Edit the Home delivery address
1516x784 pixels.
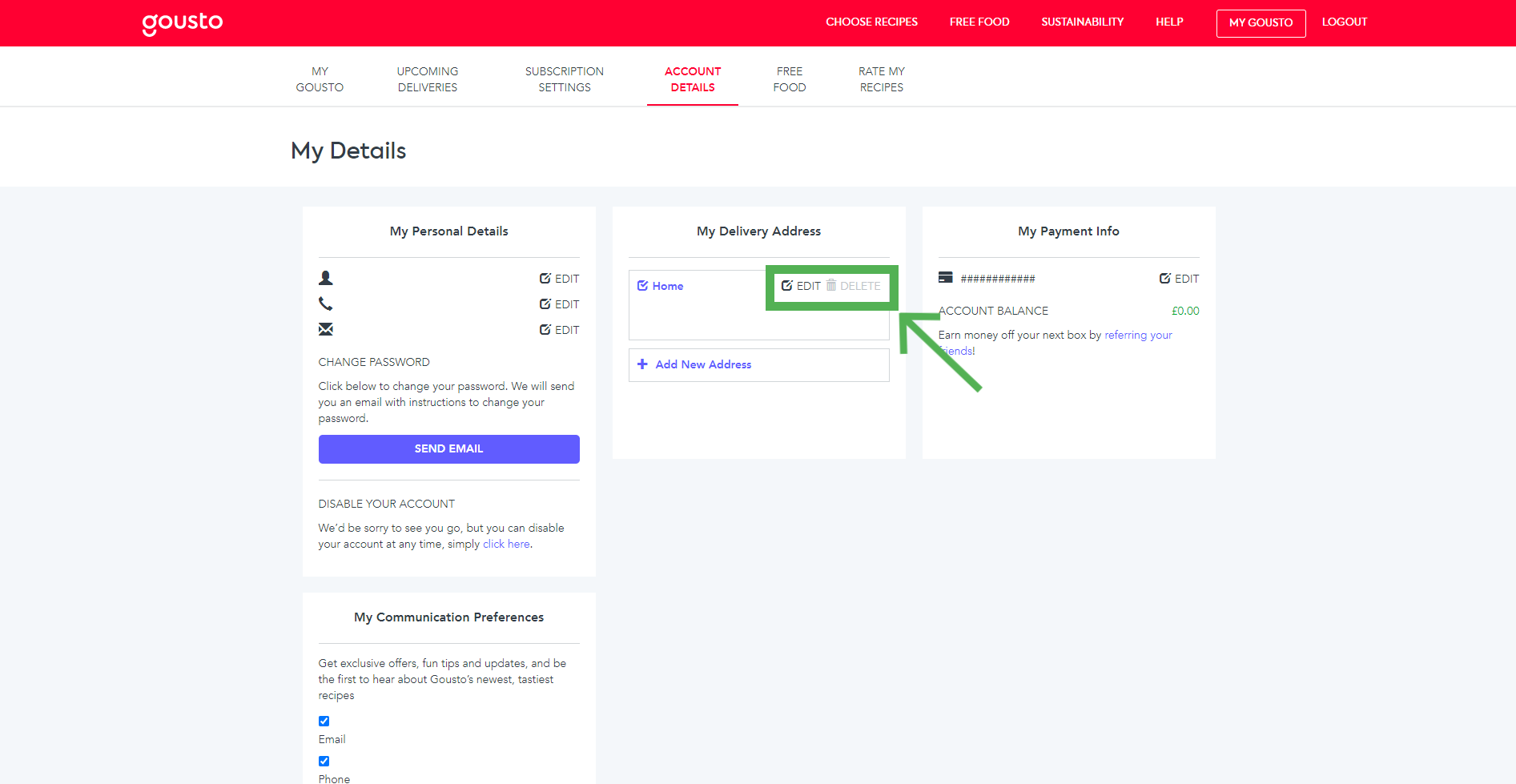tap(801, 286)
